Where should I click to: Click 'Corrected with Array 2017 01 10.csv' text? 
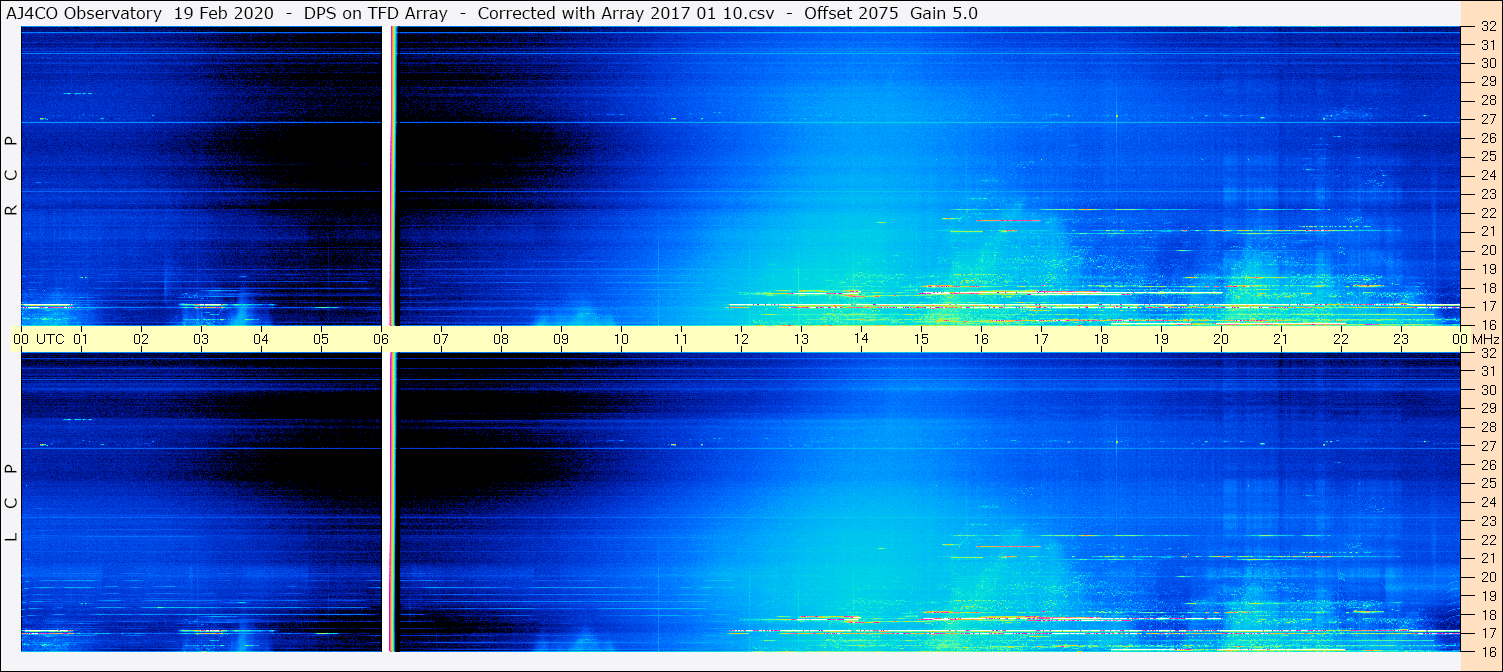(626, 13)
